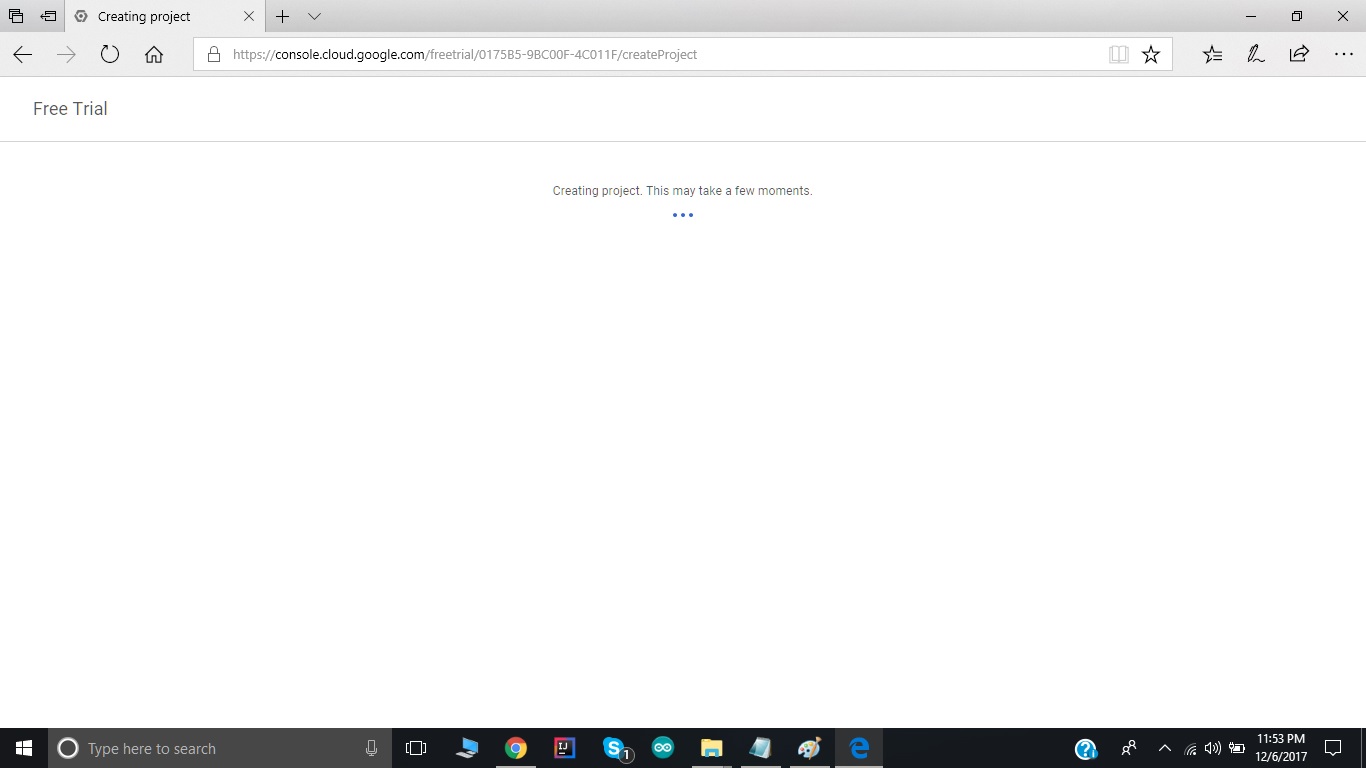The image size is (1366, 768).
Task: Open Task View from taskbar
Action: tap(416, 748)
